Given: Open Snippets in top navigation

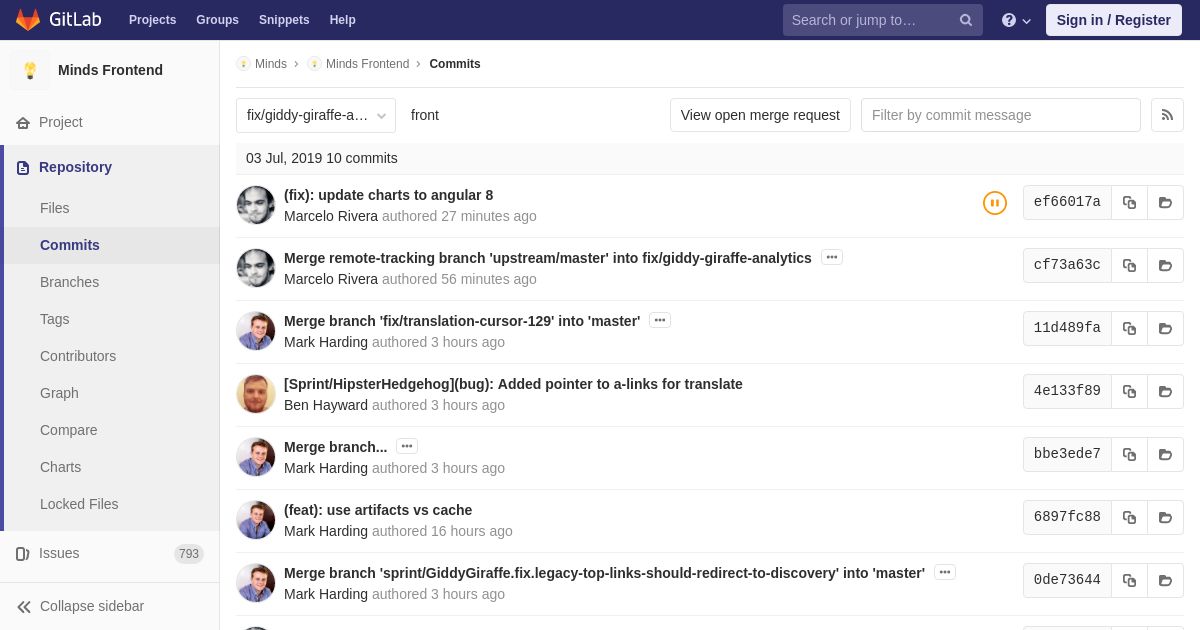Looking at the screenshot, I should (x=284, y=20).
